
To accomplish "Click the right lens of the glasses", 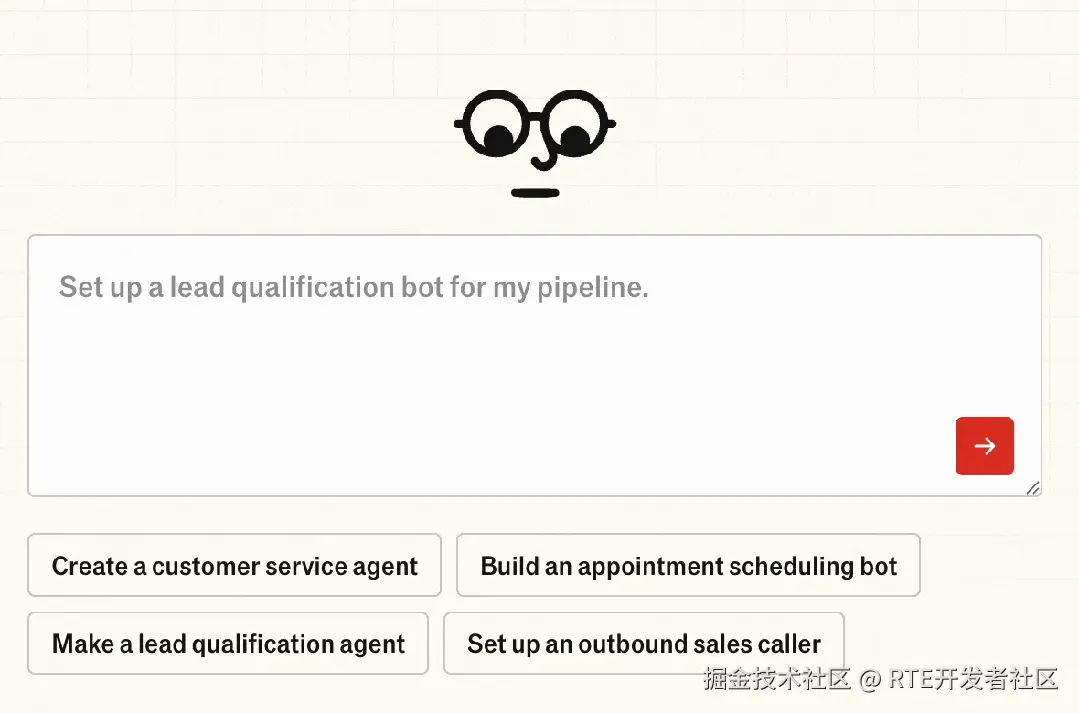I will 575,123.
